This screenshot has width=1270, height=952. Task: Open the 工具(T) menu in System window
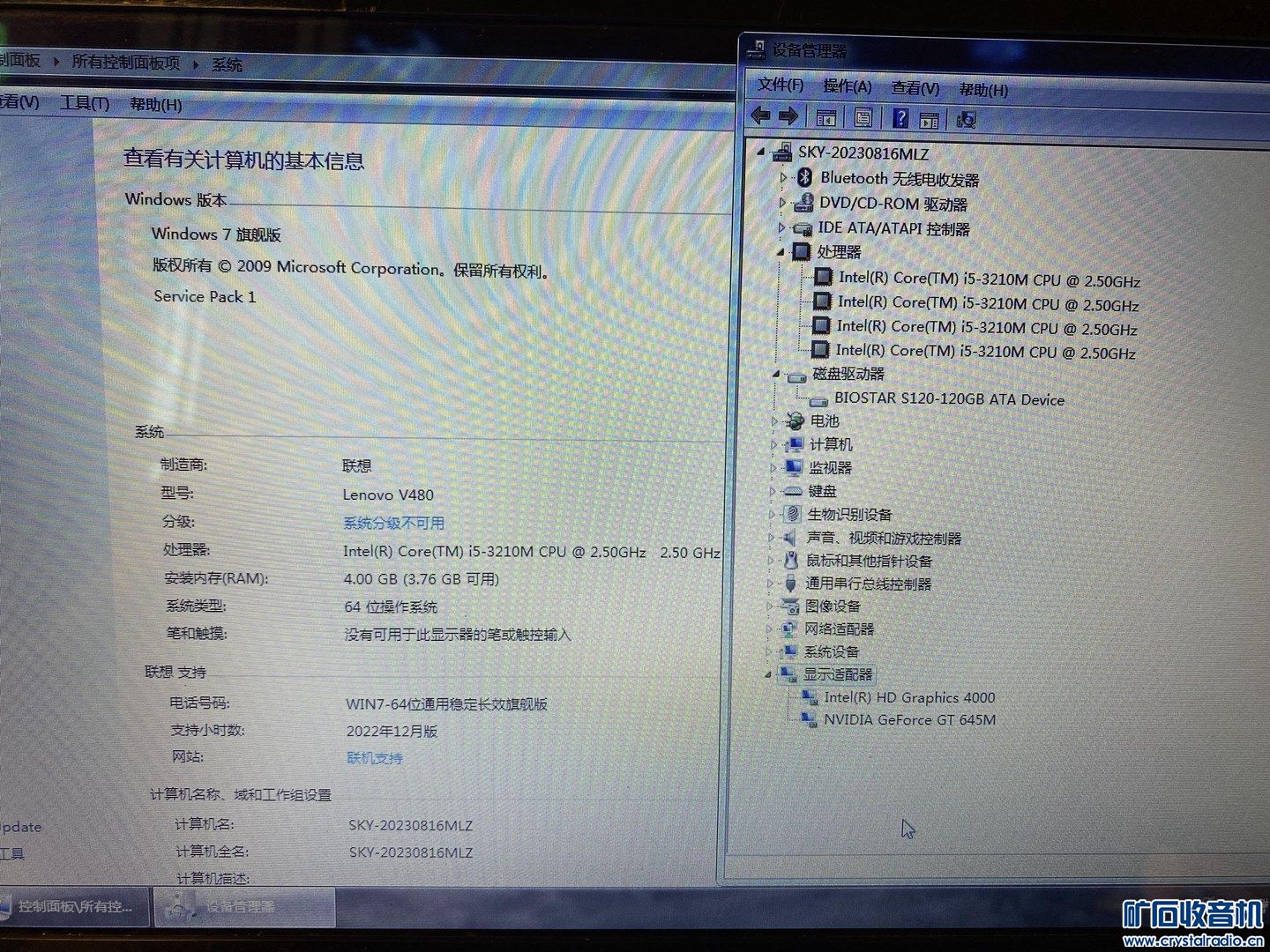[85, 103]
